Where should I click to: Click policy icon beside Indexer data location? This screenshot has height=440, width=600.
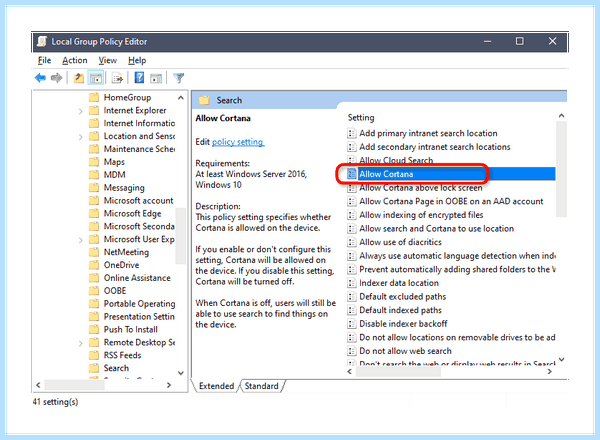tap(351, 283)
